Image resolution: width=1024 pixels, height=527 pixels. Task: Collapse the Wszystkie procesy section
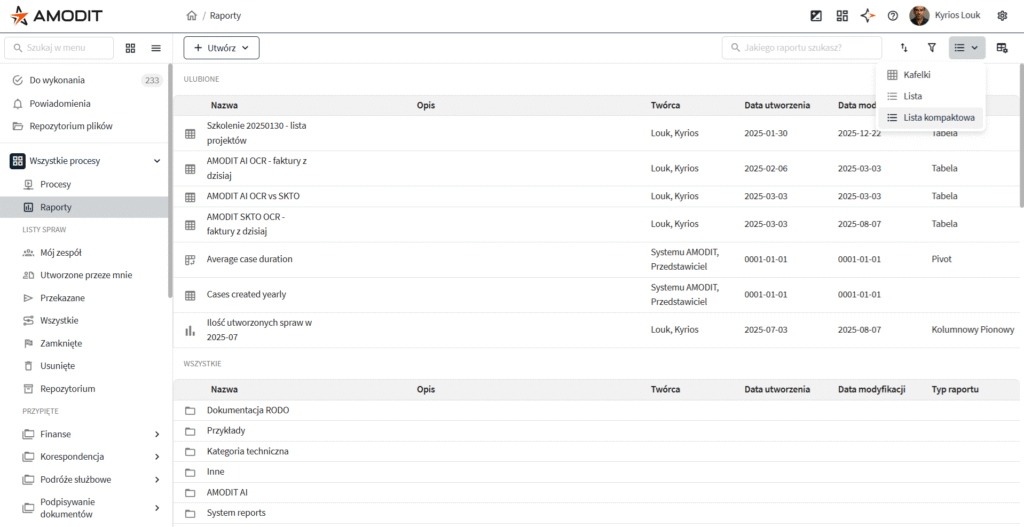pos(157,161)
